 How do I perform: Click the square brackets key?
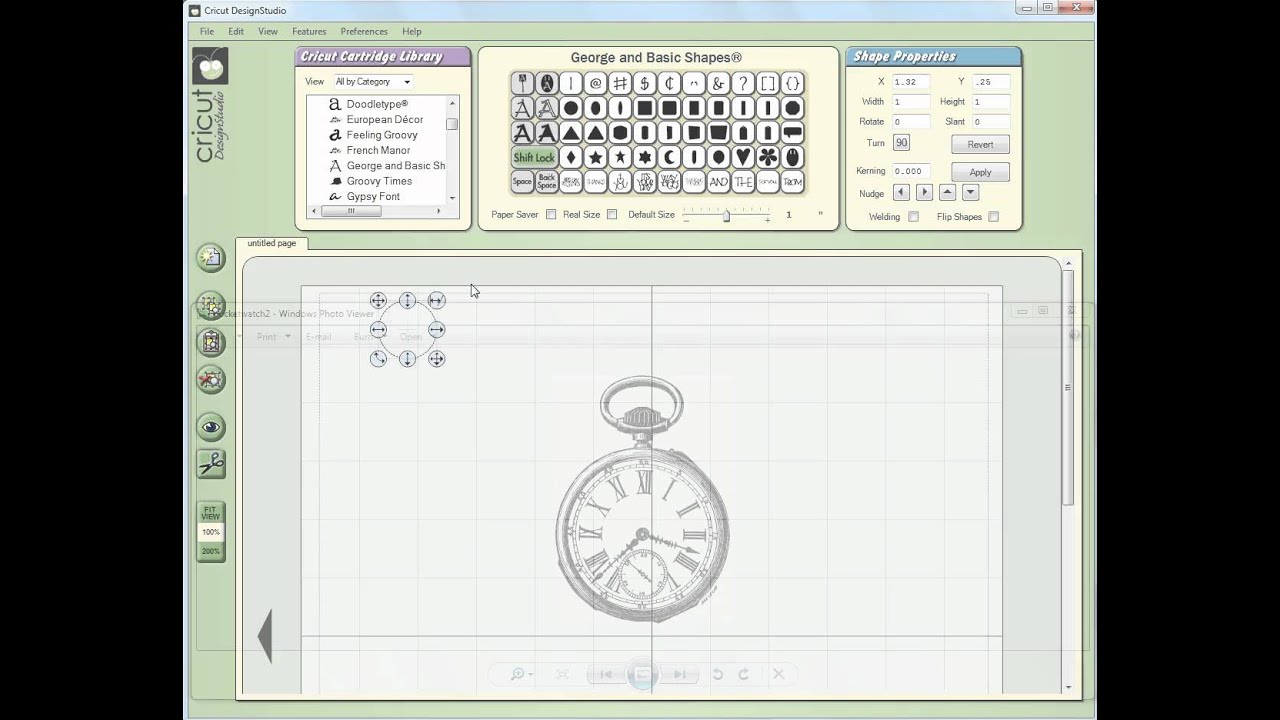coord(768,83)
